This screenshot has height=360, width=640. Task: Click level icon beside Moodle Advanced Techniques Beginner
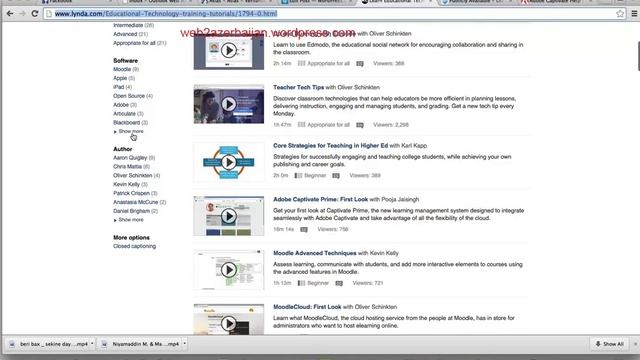(x=301, y=283)
